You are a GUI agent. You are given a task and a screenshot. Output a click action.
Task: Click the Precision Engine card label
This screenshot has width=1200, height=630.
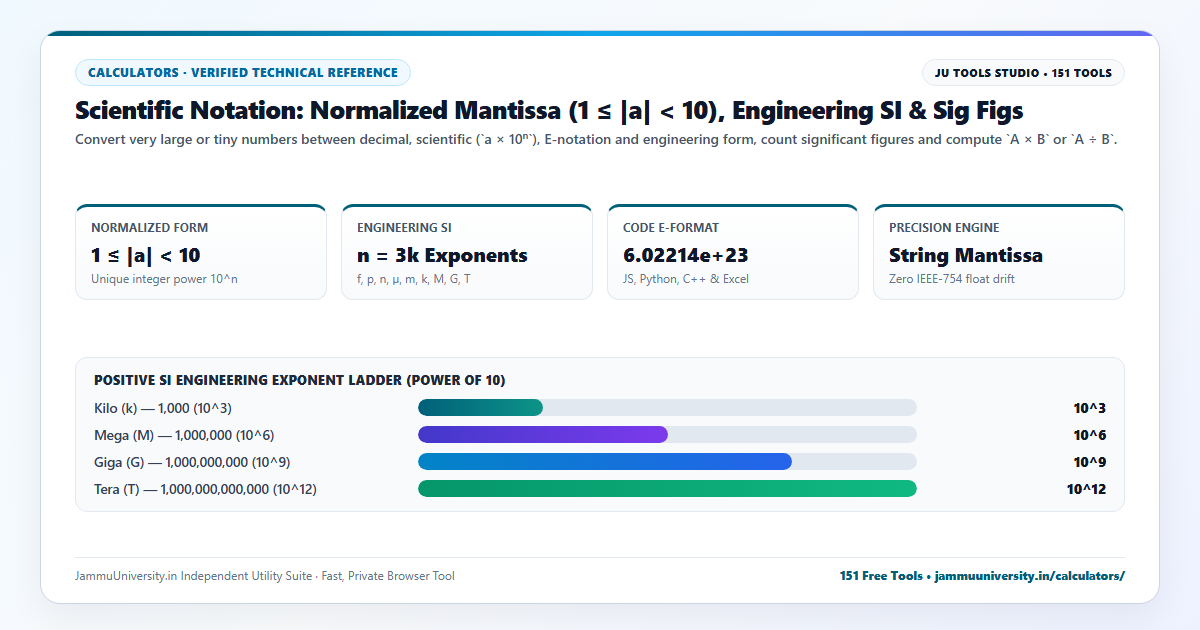944,228
